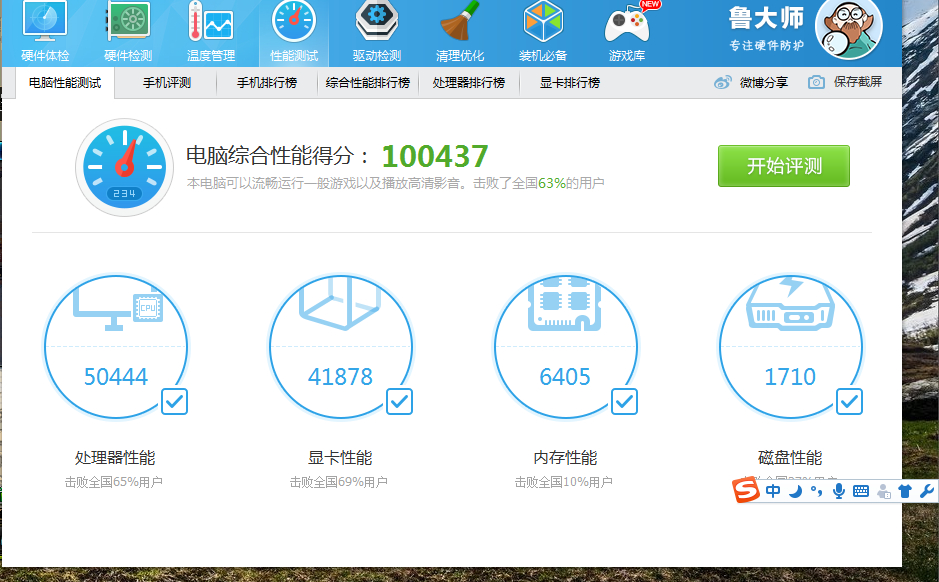Click the 鲁大师 mascot avatar
The height and width of the screenshot is (582, 939).
[849, 29]
